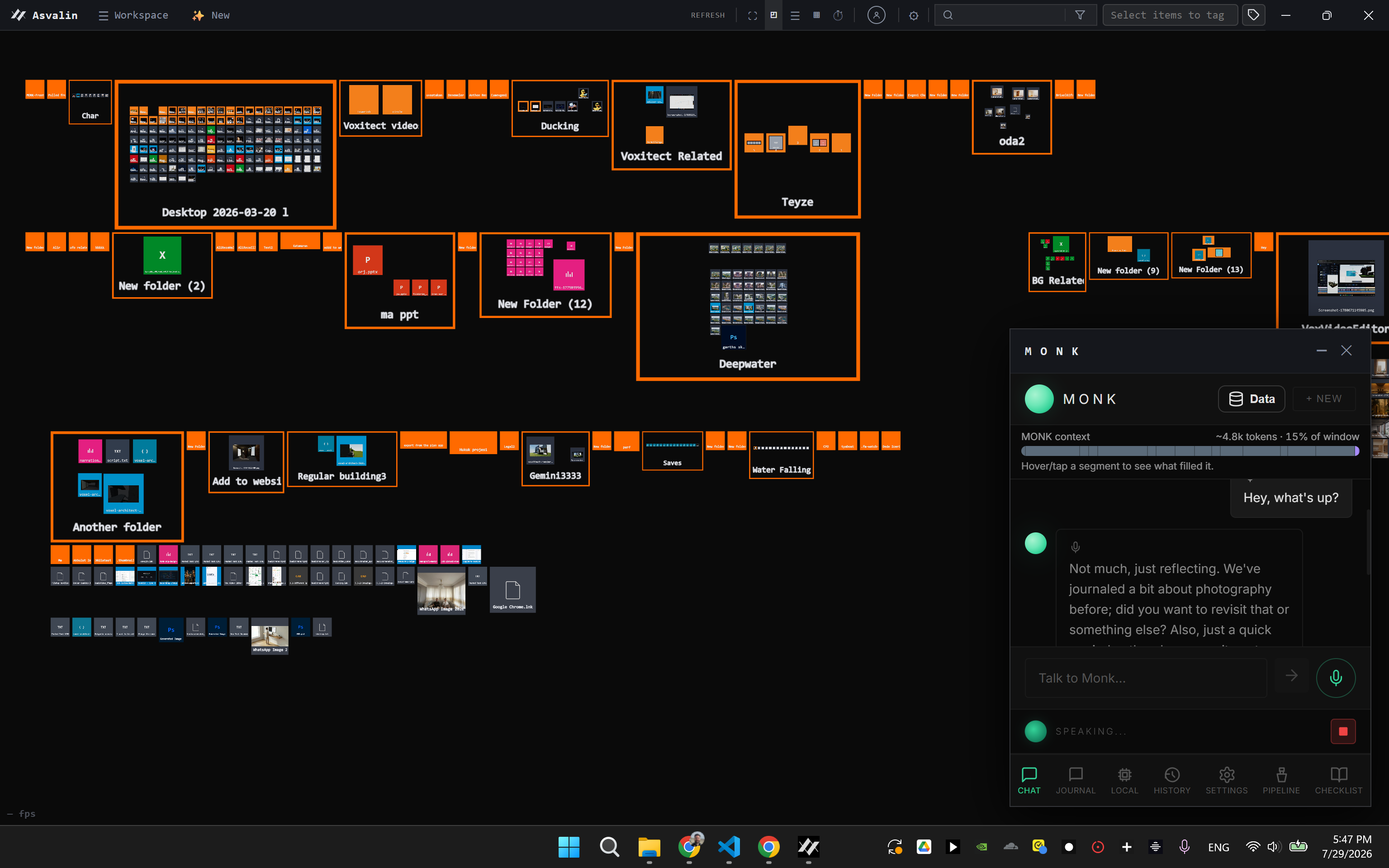Switch to the LOCAL tab
Screen dimensions: 1389x868
(1124, 781)
